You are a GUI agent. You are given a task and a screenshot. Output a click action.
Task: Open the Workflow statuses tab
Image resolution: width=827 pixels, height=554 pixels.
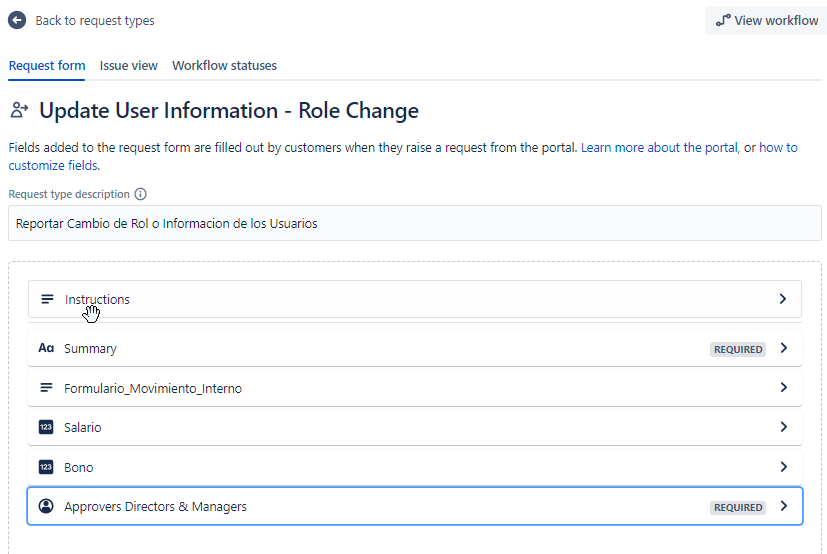coord(224,66)
